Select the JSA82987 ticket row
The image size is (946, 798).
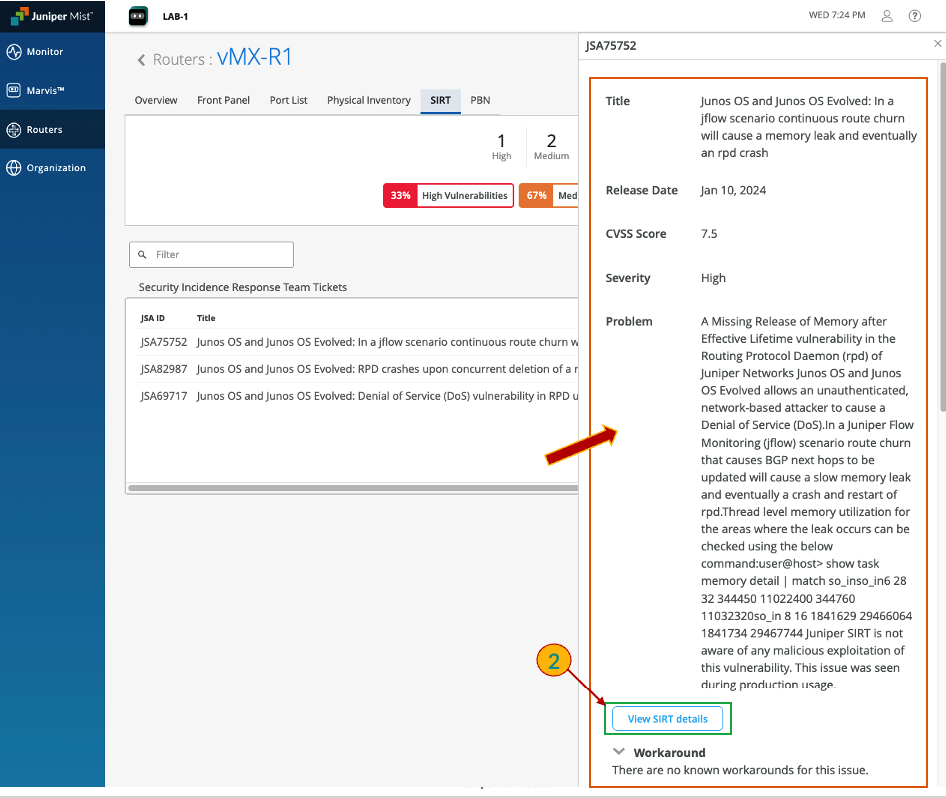pos(350,369)
